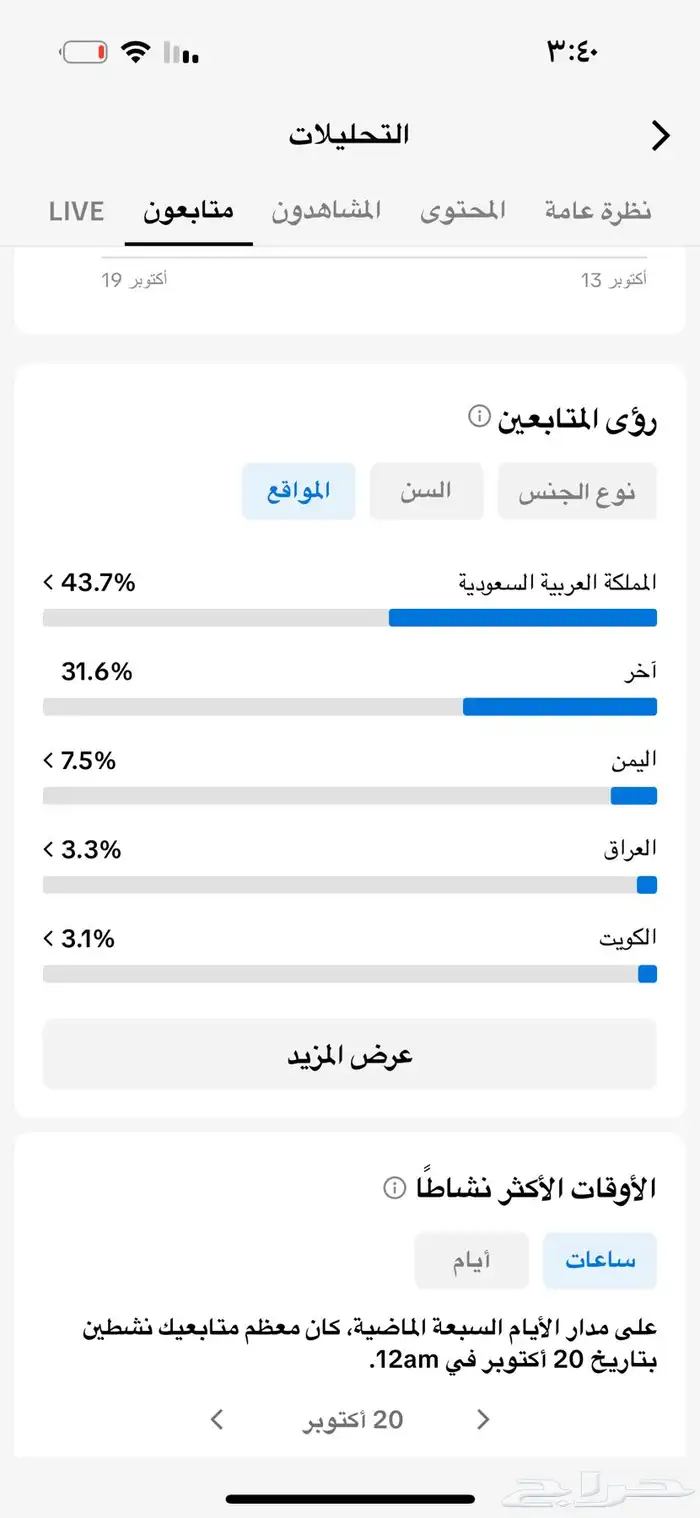
Task: Tap Show More to see all countries
Action: [349, 1054]
